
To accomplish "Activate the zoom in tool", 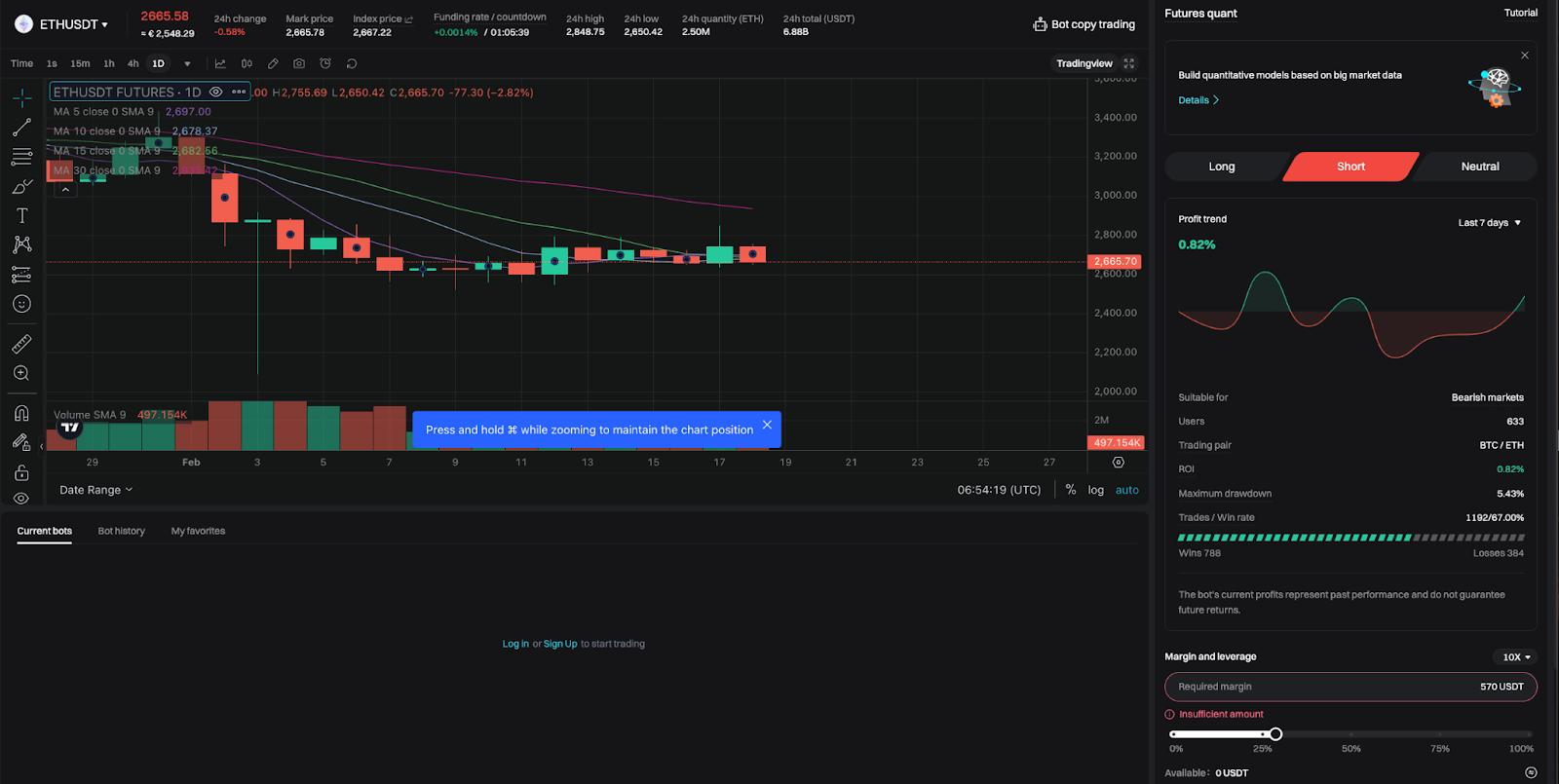I will pos(21,373).
